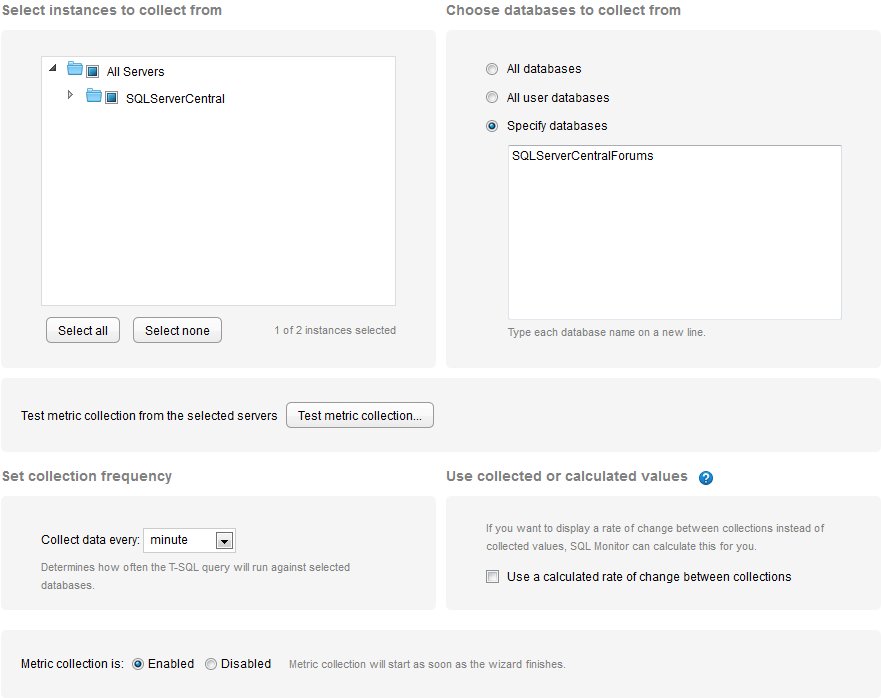Click the All Servers folder icon
Image resolution: width=881 pixels, height=698 pixels.
pyautogui.click(x=75, y=70)
